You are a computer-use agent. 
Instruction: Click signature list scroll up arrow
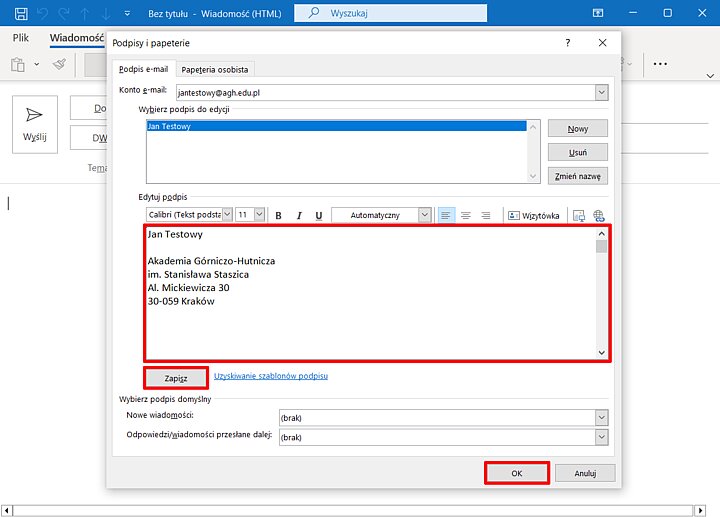(x=533, y=127)
